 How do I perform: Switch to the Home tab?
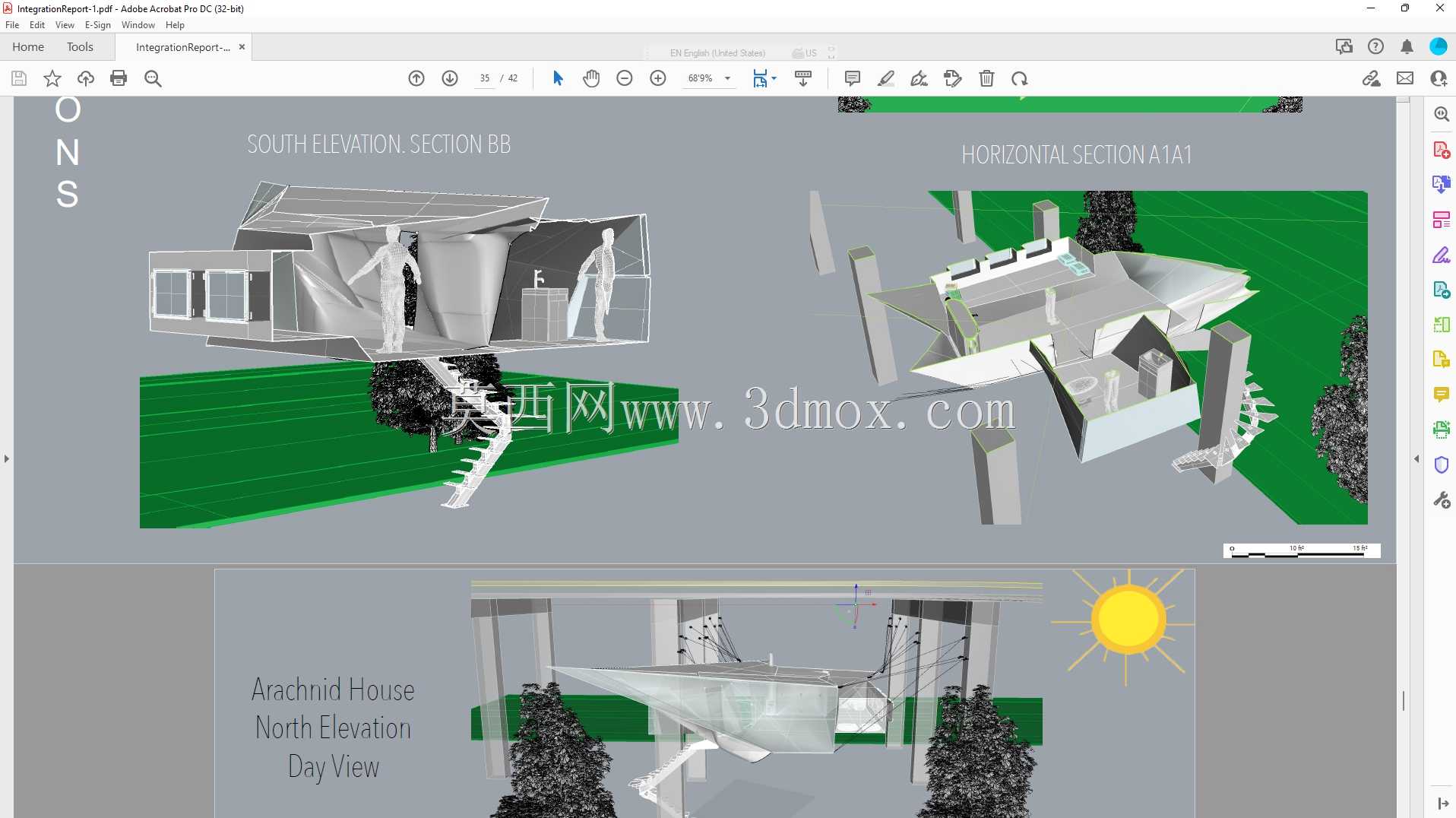click(28, 47)
